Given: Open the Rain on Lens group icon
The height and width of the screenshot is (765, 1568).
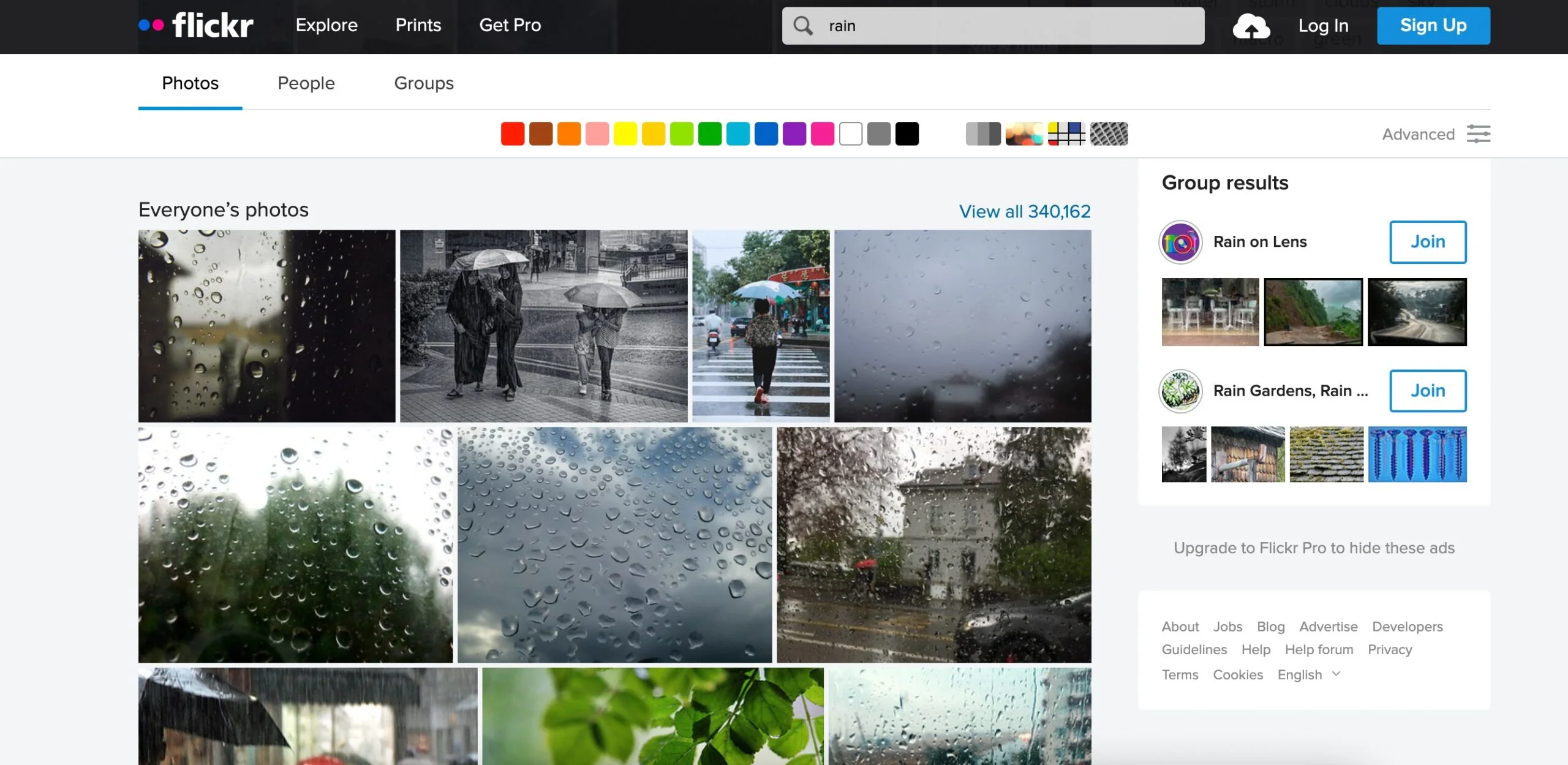Looking at the screenshot, I should point(1181,242).
